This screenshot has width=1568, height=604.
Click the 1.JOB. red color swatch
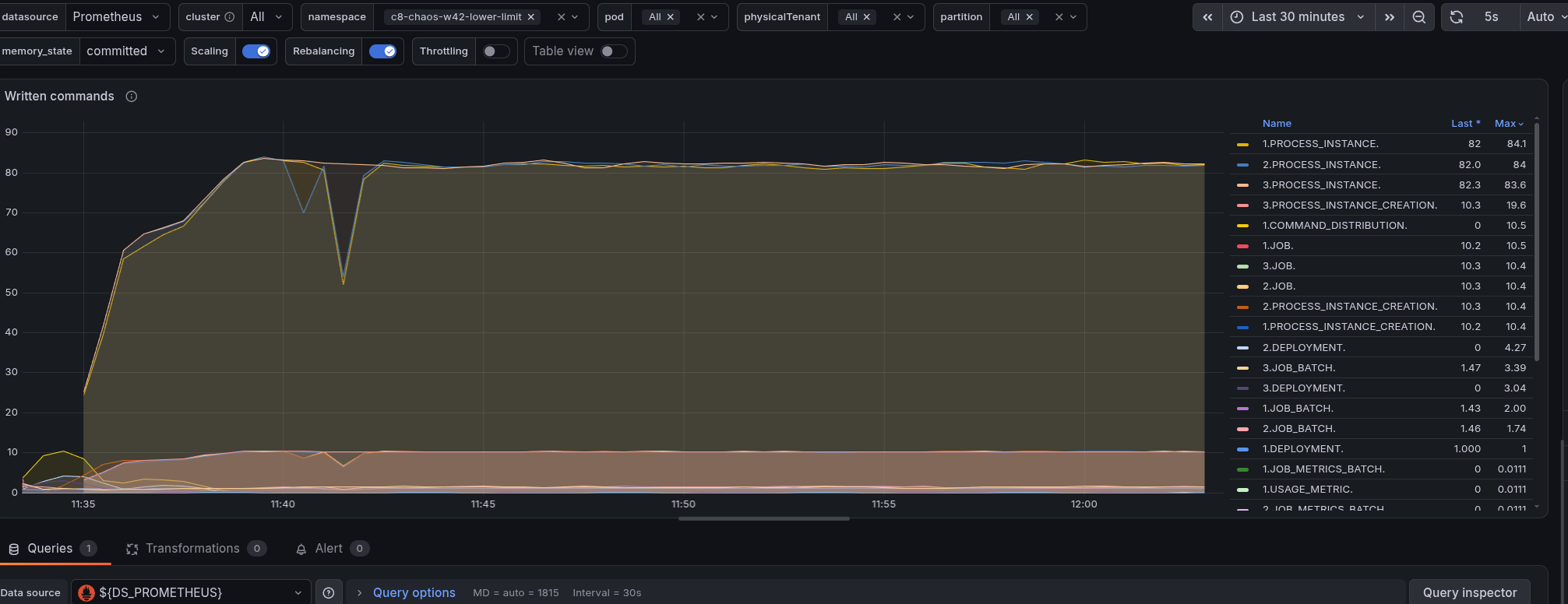pos(1242,246)
